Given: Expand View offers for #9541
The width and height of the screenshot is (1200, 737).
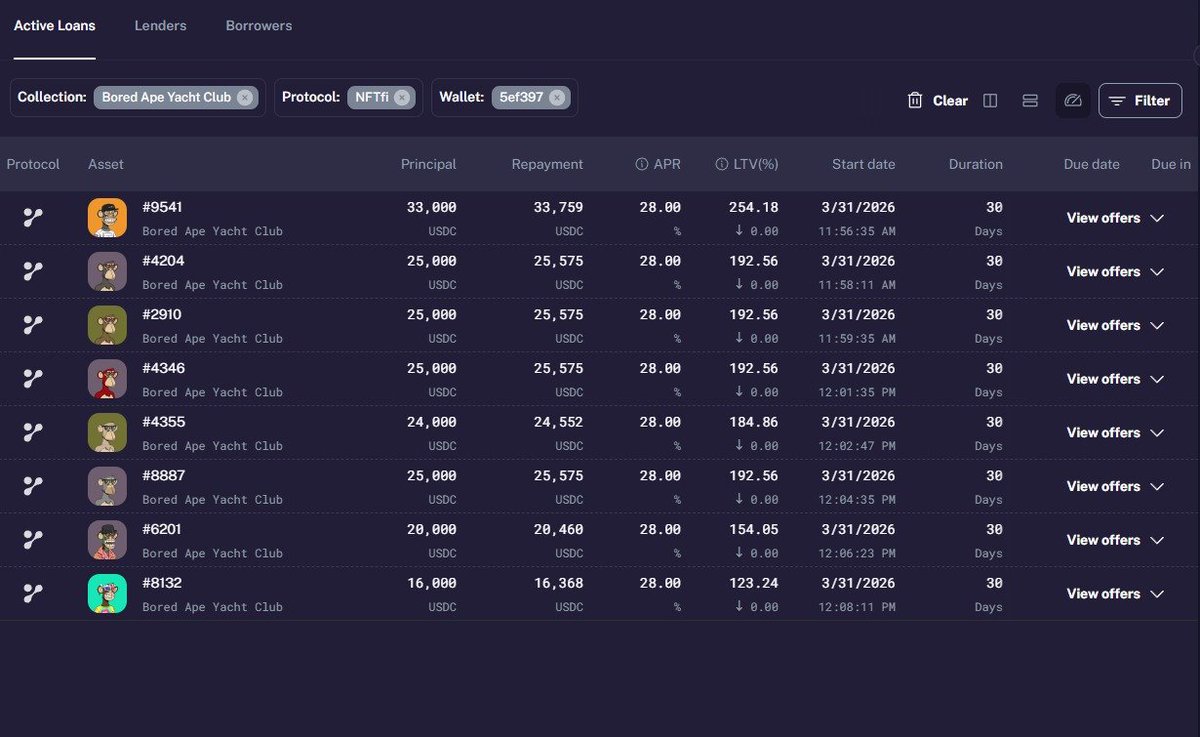Looking at the screenshot, I should 1115,218.
